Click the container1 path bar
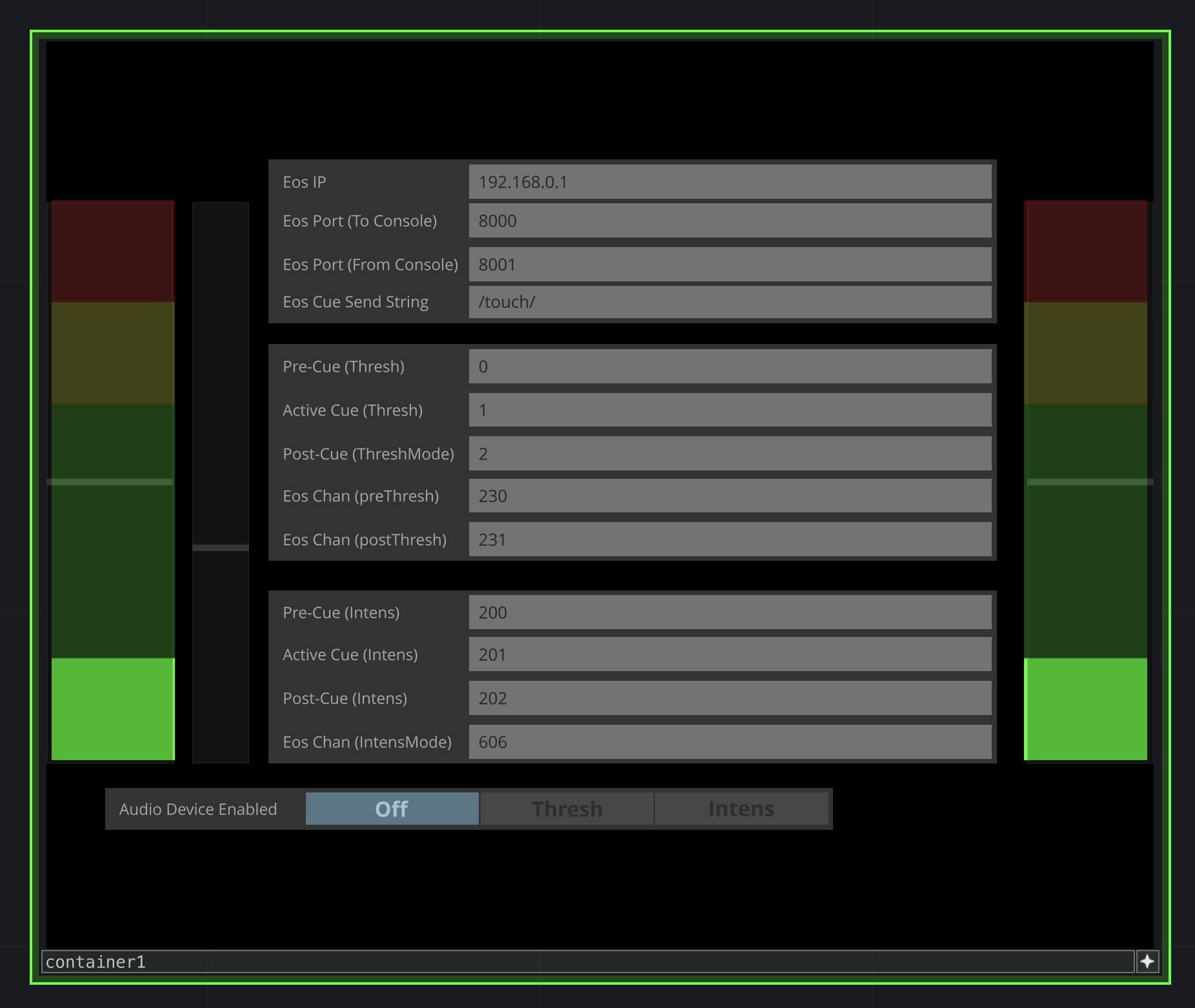The image size is (1195, 1008). coord(581,962)
